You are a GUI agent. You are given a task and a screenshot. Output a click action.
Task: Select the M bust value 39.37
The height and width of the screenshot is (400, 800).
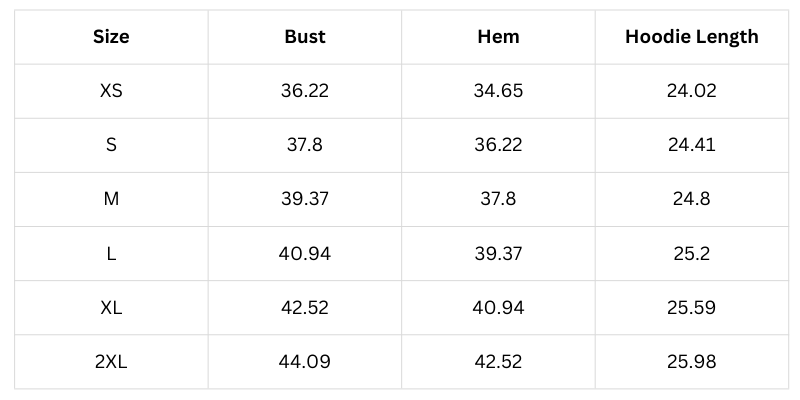point(305,199)
